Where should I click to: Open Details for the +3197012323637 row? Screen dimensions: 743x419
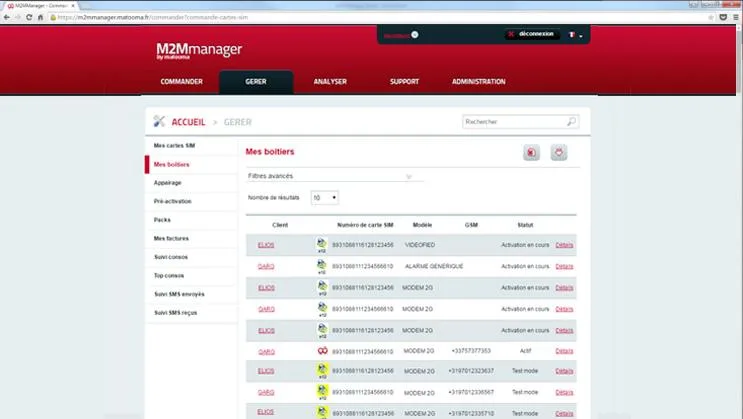pos(564,371)
